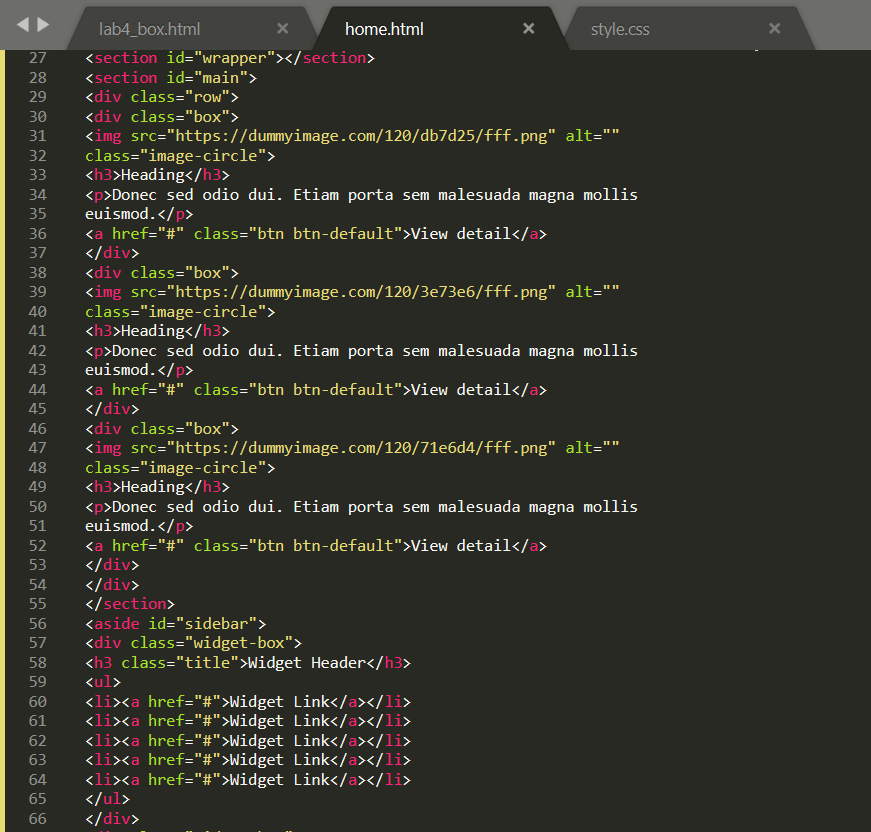Click the first Widget Link list item
Image resolution: width=871 pixels, height=832 pixels.
pyautogui.click(x=280, y=701)
